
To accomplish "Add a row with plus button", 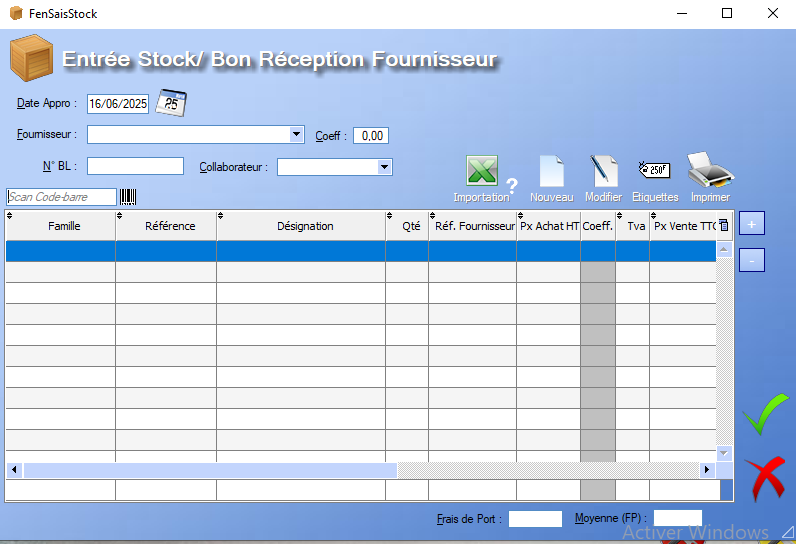I will click(752, 223).
